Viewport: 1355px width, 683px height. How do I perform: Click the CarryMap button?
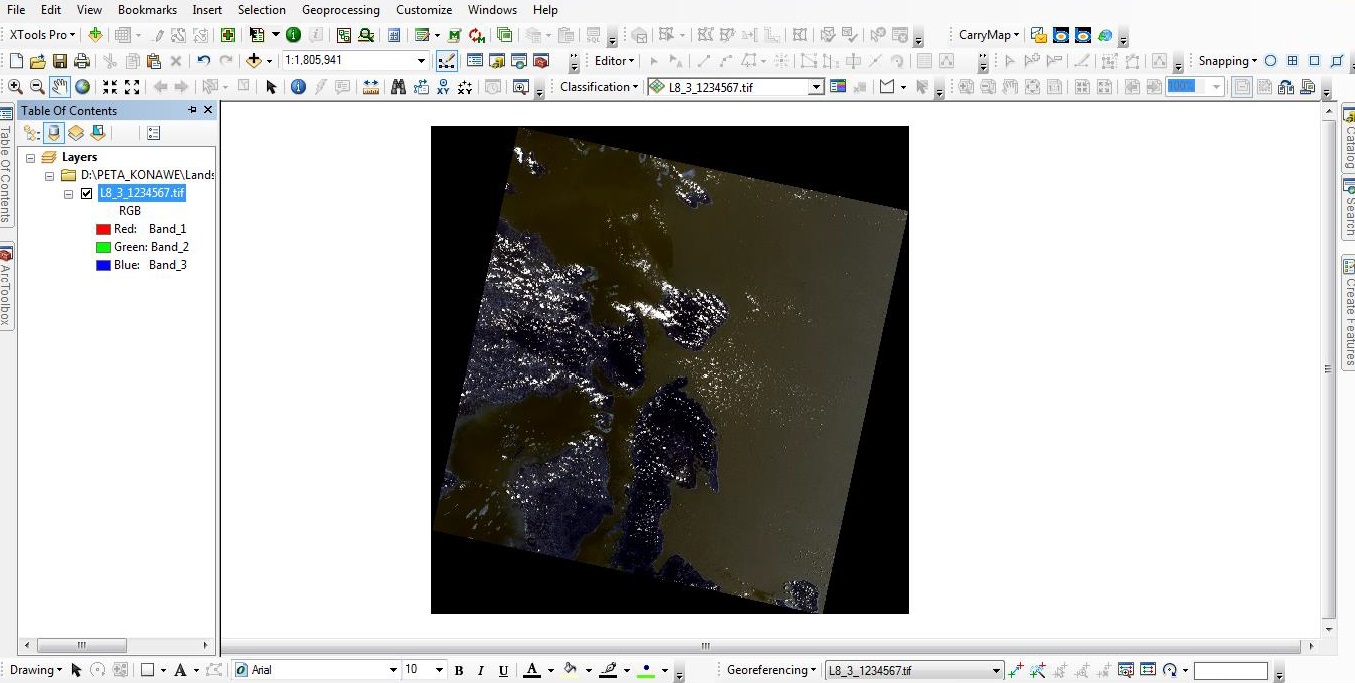click(x=985, y=34)
